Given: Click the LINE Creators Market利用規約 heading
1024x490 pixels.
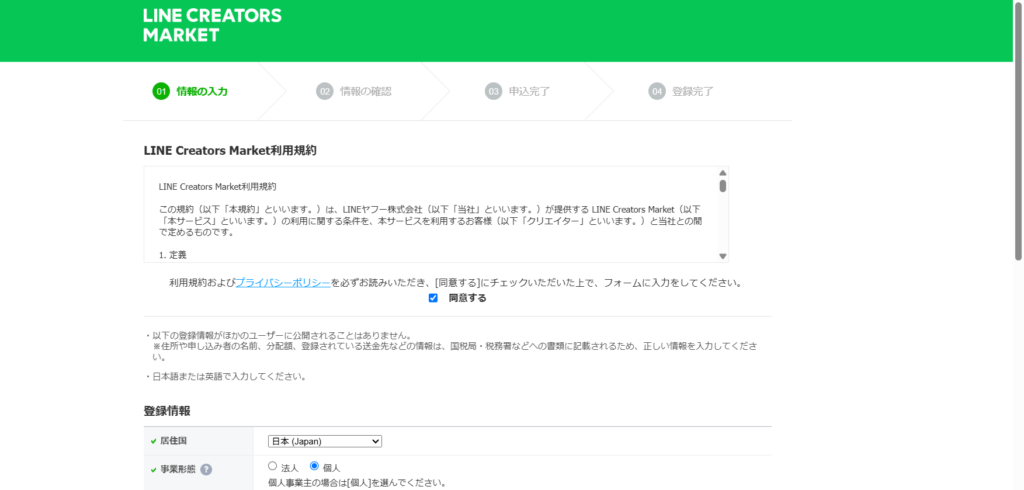Looking at the screenshot, I should point(230,150).
